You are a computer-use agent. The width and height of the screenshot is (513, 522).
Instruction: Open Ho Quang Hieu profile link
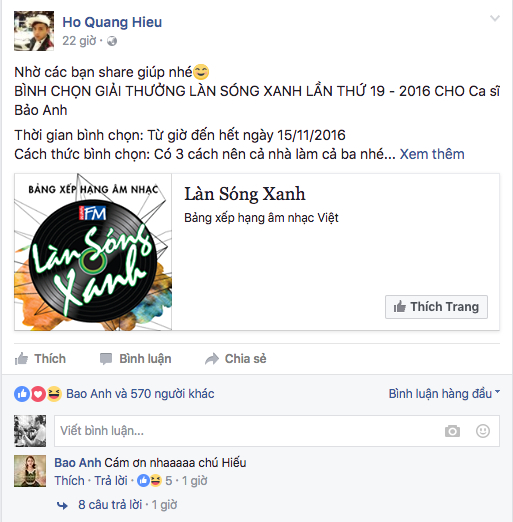112,22
